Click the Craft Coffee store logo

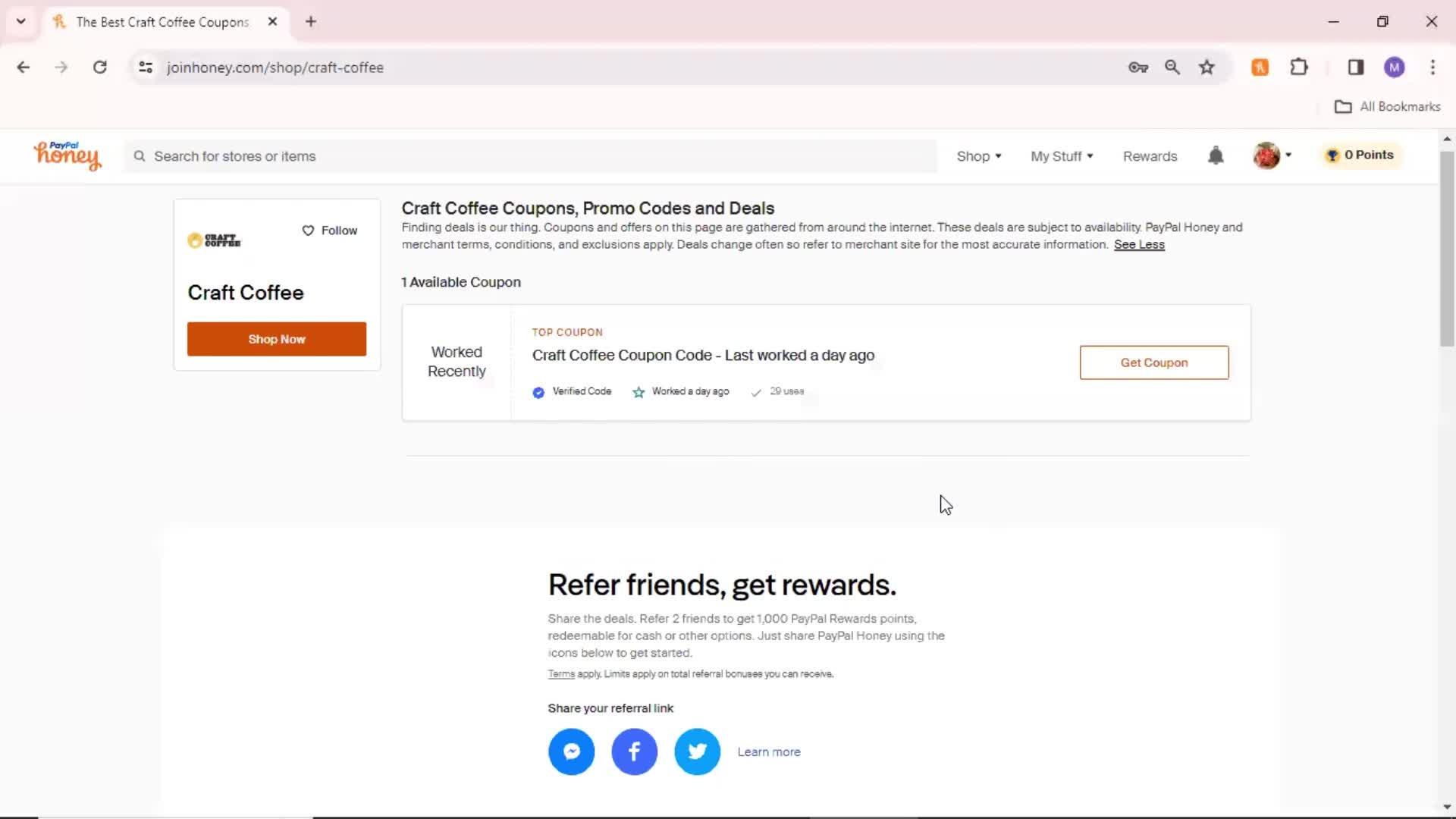tap(214, 240)
